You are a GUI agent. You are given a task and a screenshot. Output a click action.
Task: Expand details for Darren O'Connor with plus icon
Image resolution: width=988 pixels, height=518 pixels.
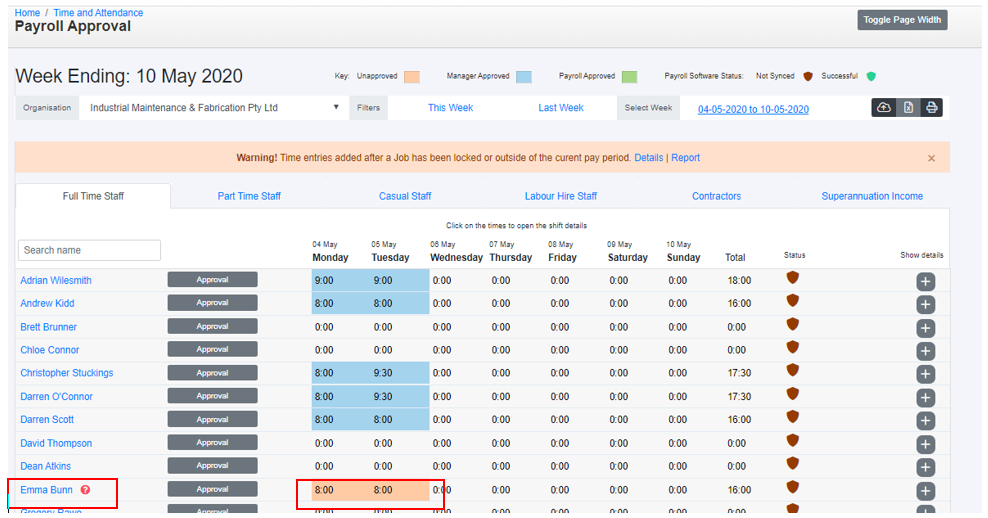pyautogui.click(x=925, y=398)
